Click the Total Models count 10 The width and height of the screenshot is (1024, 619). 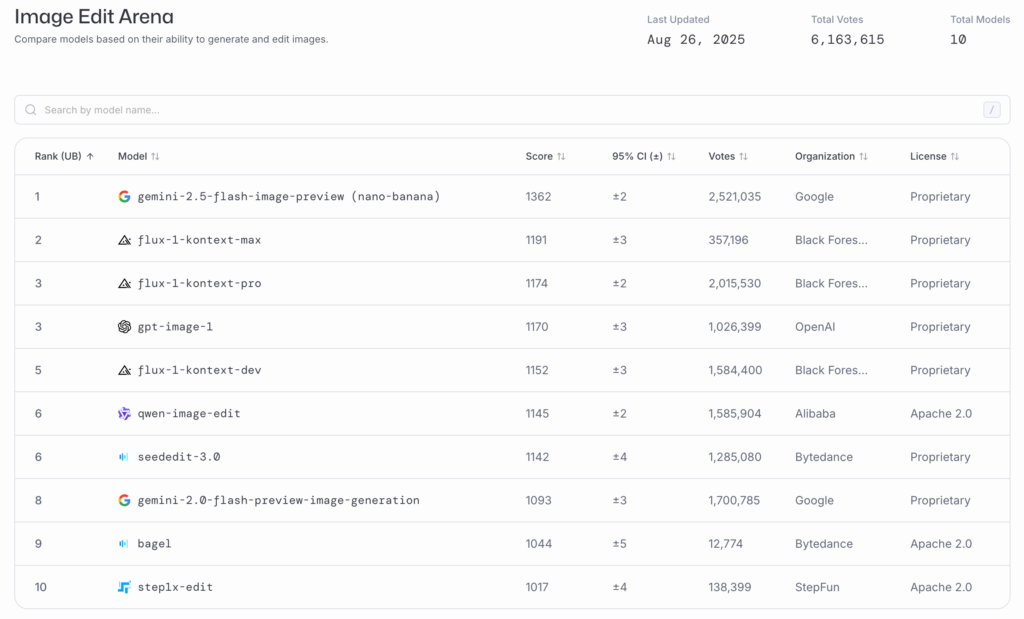point(958,40)
